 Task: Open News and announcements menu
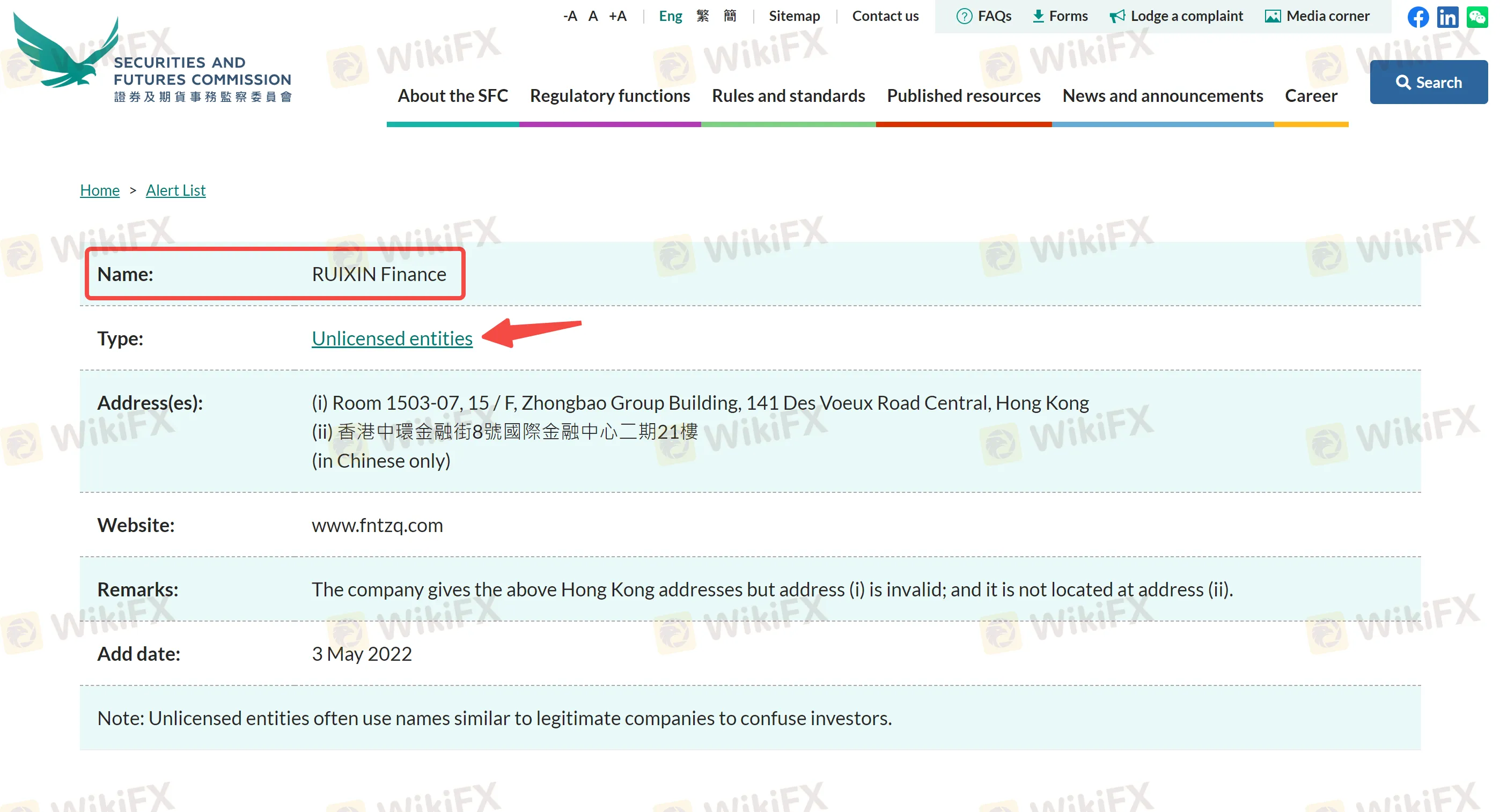[1162, 95]
